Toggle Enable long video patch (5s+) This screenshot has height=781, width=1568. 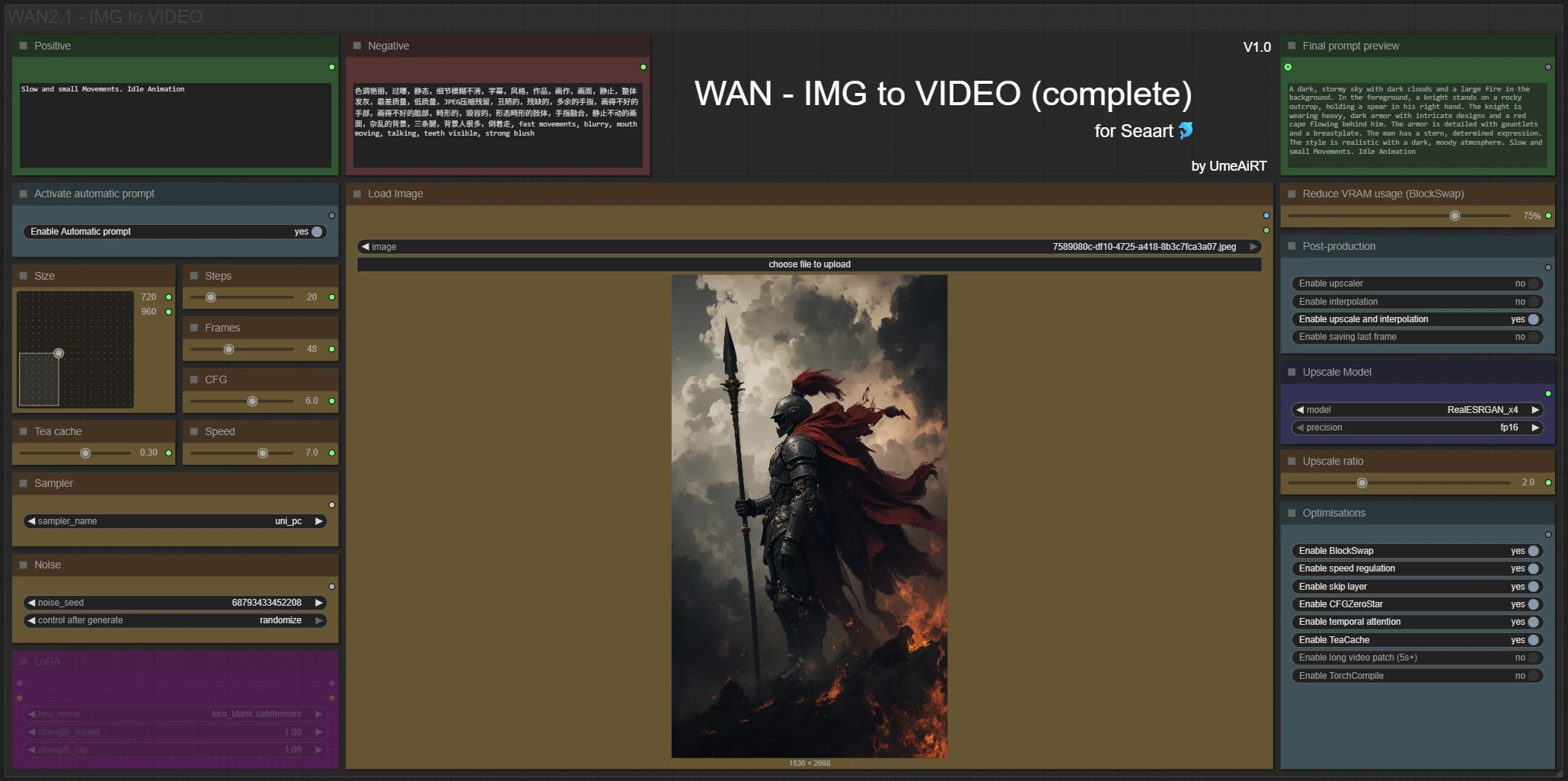1533,658
